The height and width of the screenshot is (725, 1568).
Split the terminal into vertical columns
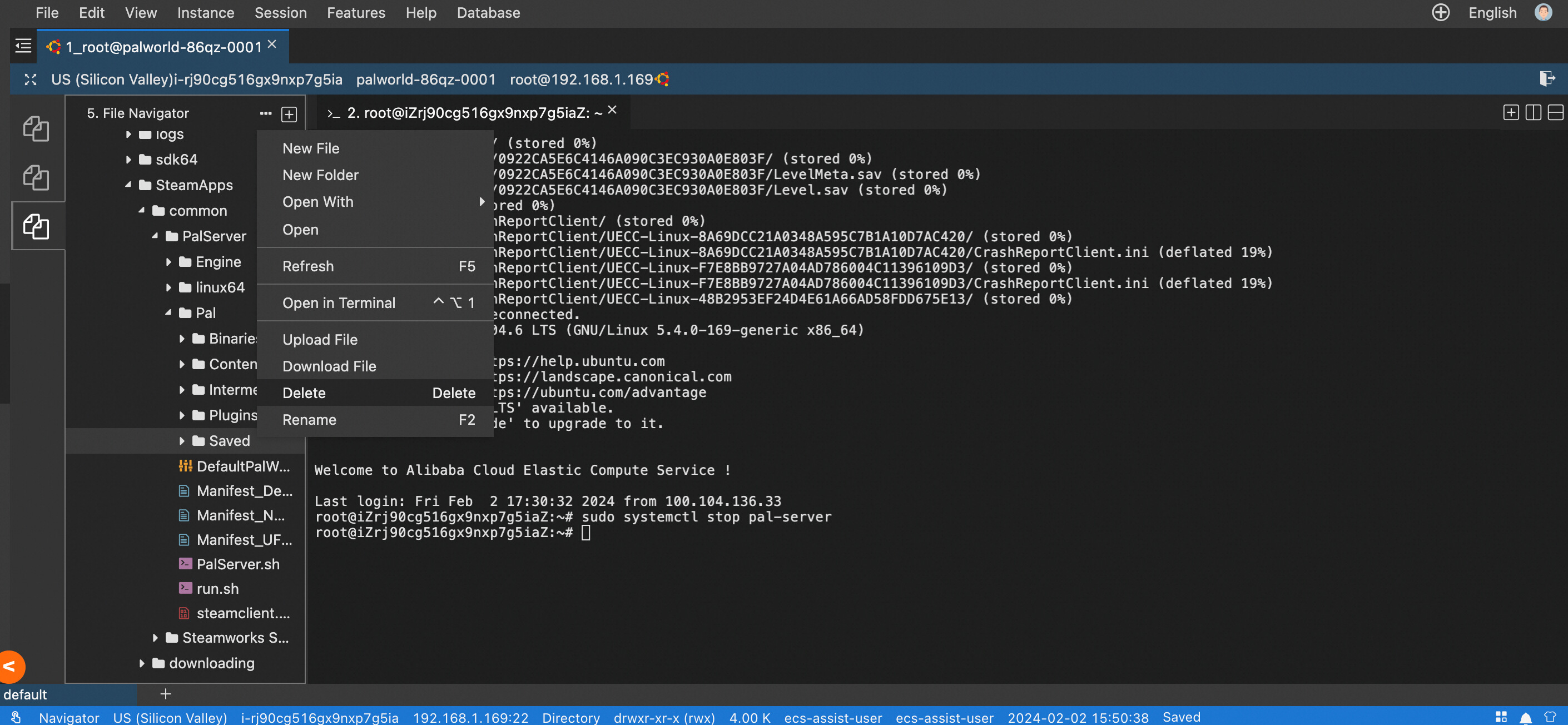(x=1534, y=113)
